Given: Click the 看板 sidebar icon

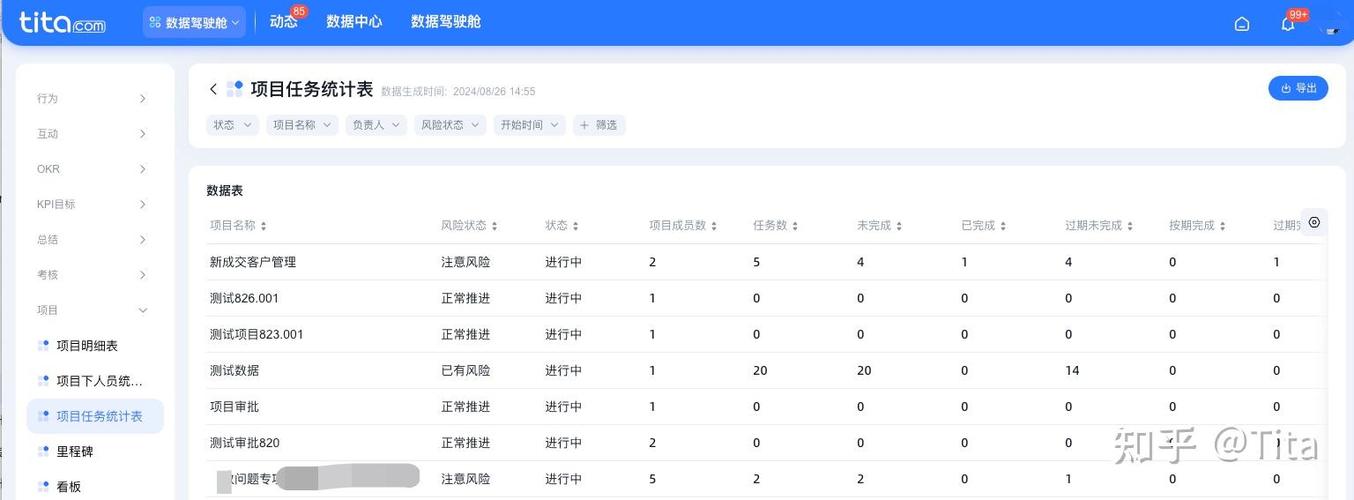Looking at the screenshot, I should click(43, 487).
